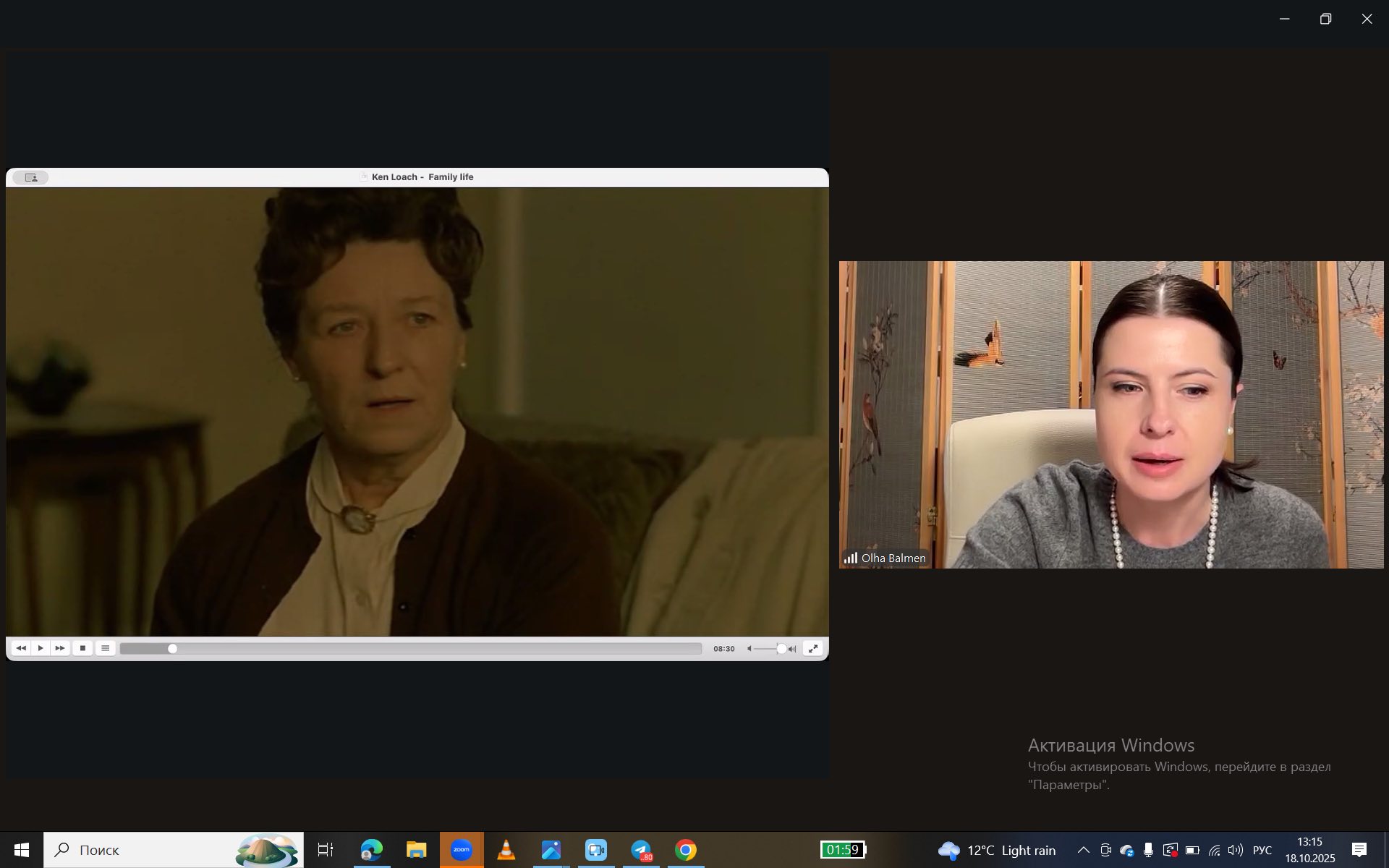This screenshot has height=868, width=1389.
Task: Click the volume slider knob in player
Action: pyautogui.click(x=781, y=649)
